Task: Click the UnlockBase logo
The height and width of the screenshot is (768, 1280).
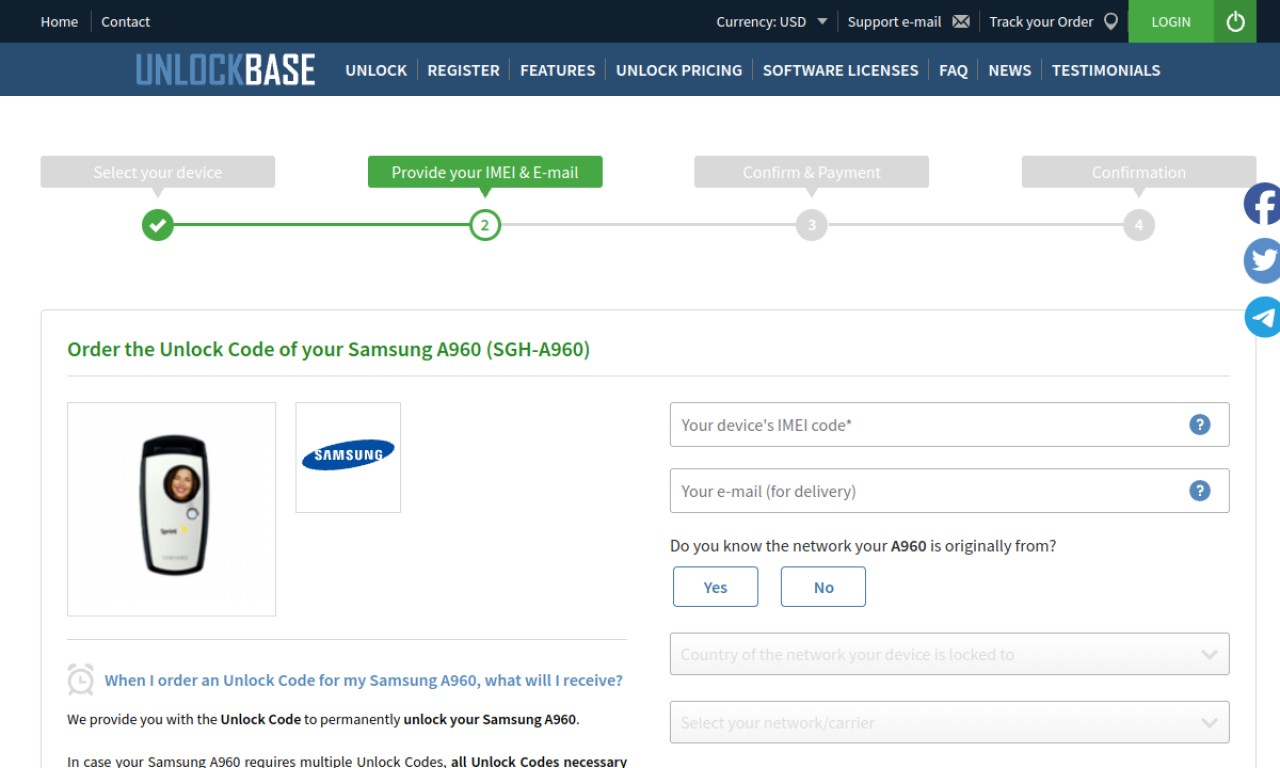Action: (225, 70)
